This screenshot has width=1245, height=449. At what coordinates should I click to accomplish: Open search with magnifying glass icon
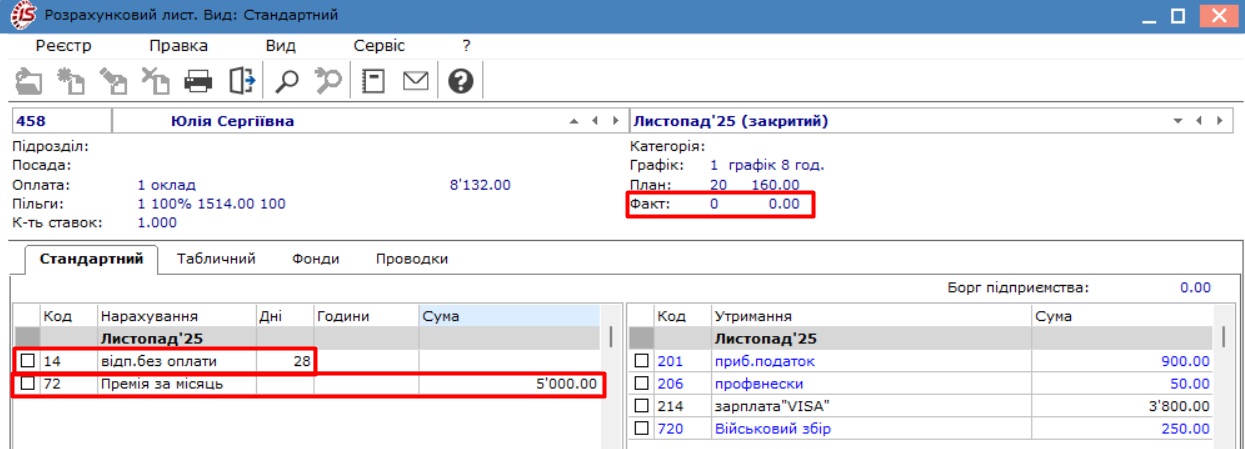pyautogui.click(x=287, y=81)
